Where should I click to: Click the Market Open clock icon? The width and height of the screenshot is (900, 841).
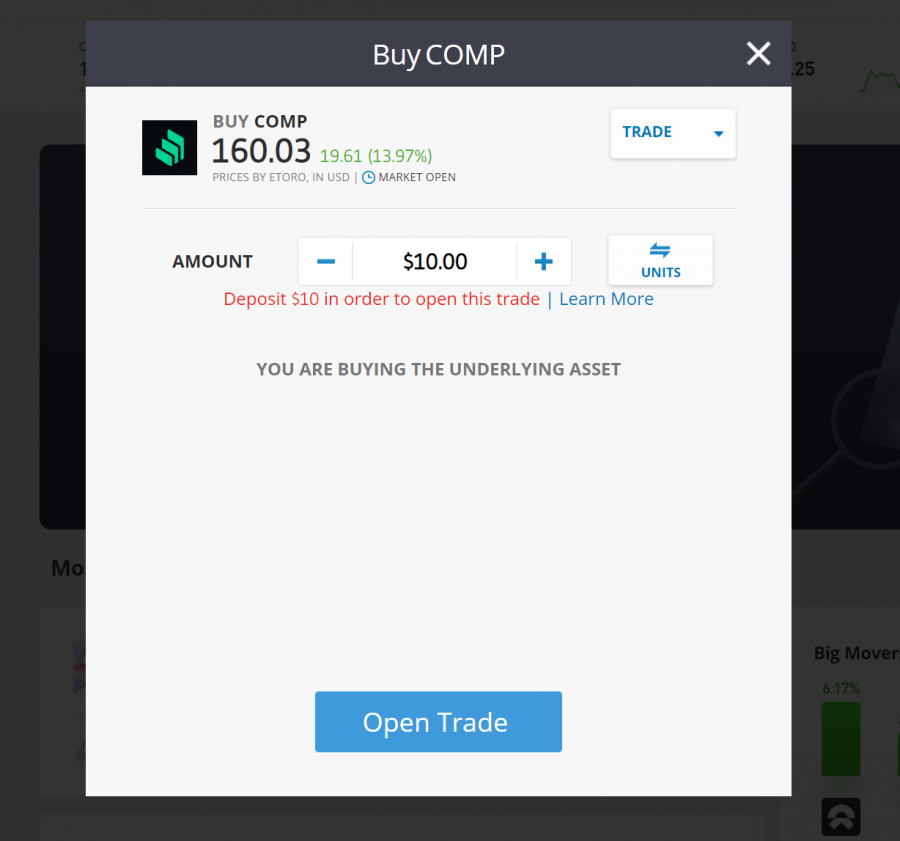coord(368,177)
